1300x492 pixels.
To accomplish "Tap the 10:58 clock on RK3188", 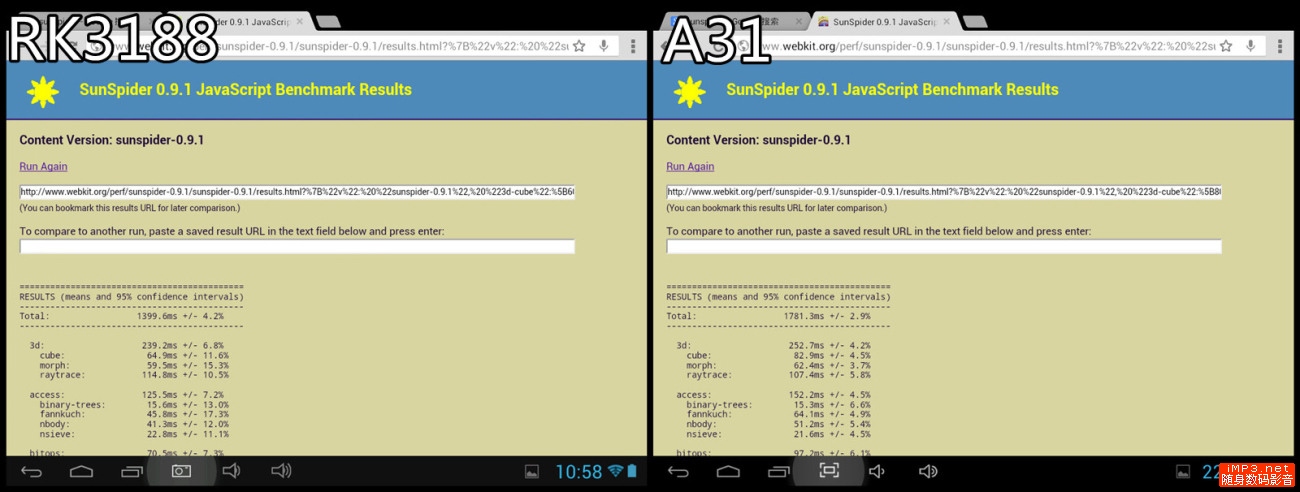I will click(x=578, y=471).
